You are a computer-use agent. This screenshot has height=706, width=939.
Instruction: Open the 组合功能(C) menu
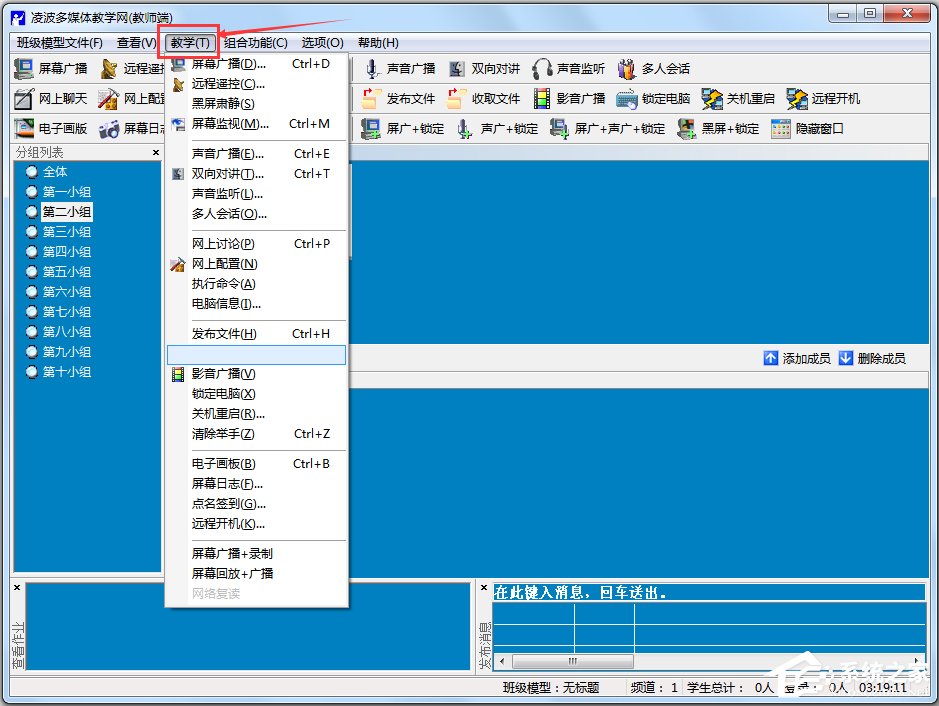pos(256,43)
